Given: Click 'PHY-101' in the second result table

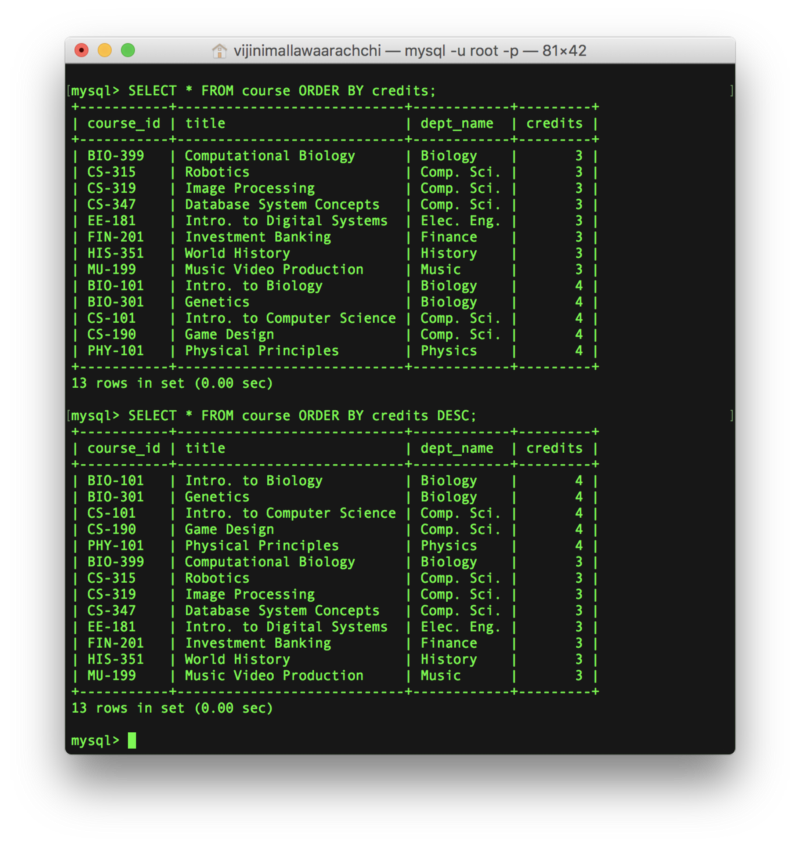Looking at the screenshot, I should (x=115, y=546).
